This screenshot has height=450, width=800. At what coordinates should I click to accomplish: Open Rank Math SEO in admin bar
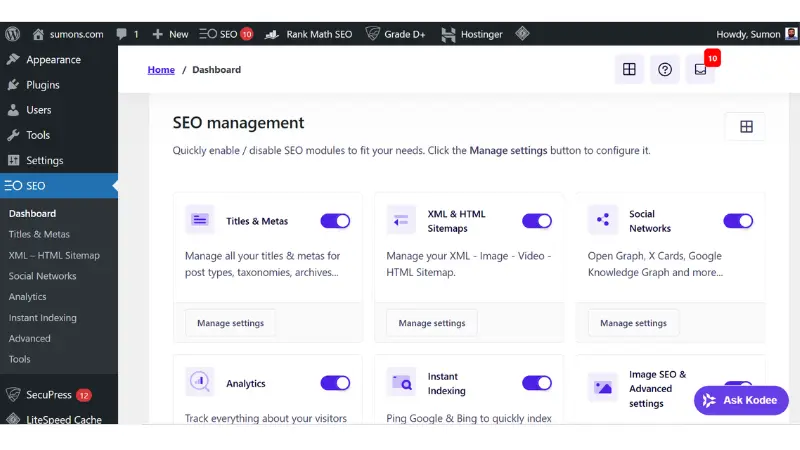point(309,34)
